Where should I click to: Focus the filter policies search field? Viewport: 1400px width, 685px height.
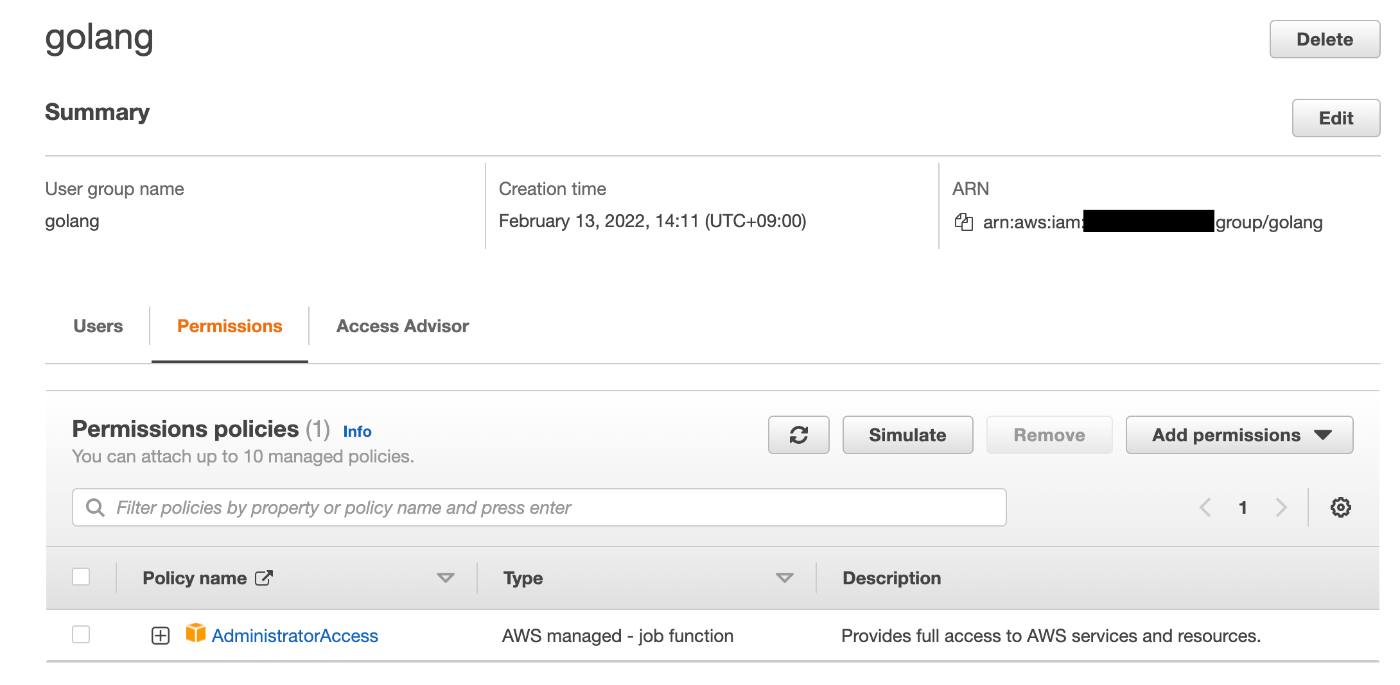point(539,507)
